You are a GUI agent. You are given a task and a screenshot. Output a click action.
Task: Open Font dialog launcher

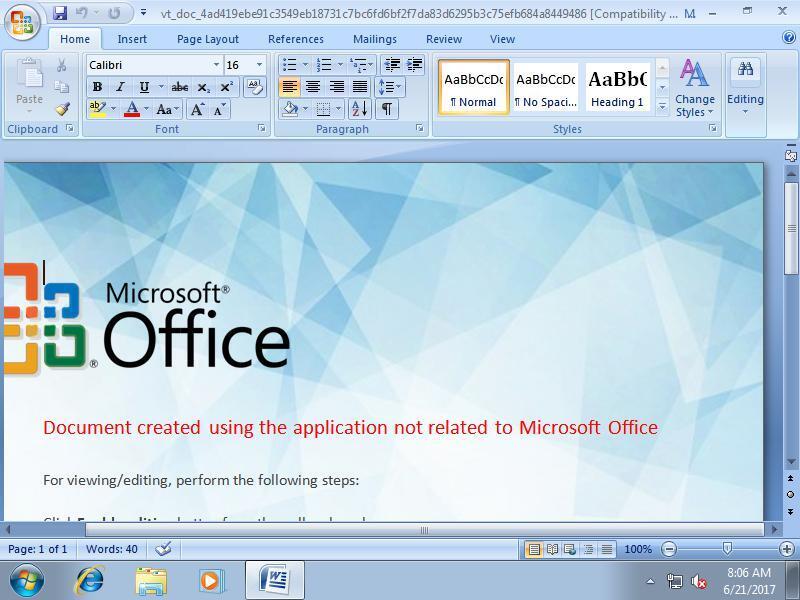pyautogui.click(x=262, y=128)
